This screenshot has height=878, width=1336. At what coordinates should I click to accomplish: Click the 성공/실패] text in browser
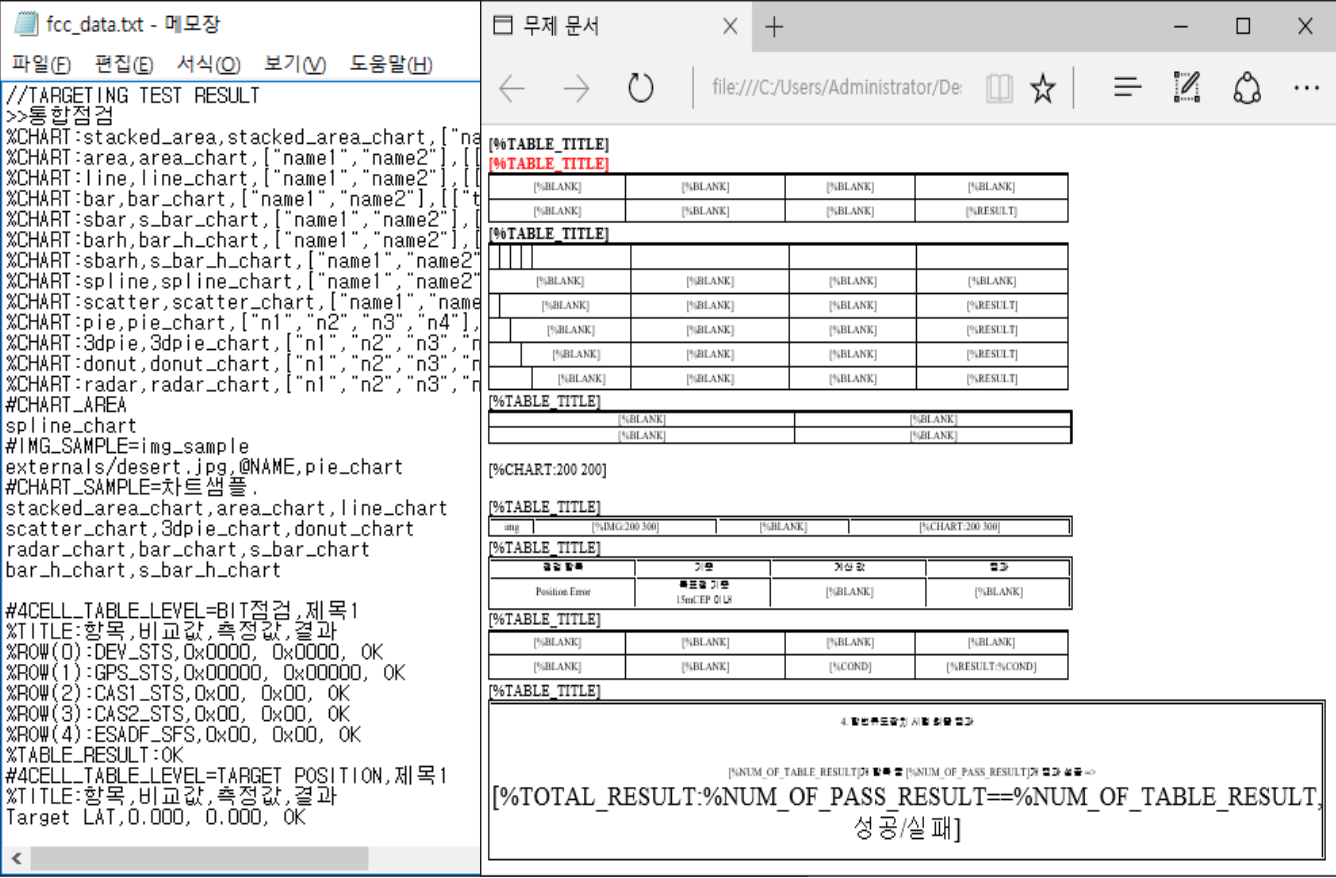[907, 829]
